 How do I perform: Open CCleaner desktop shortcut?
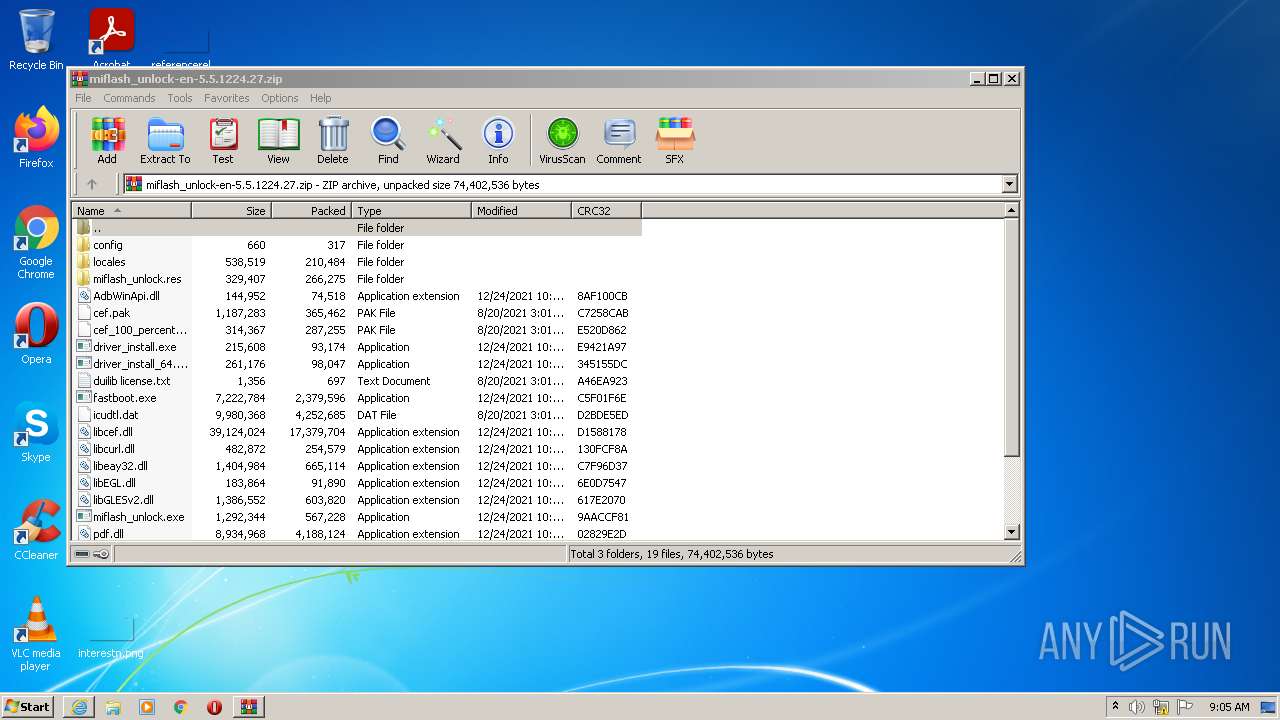pos(36,530)
